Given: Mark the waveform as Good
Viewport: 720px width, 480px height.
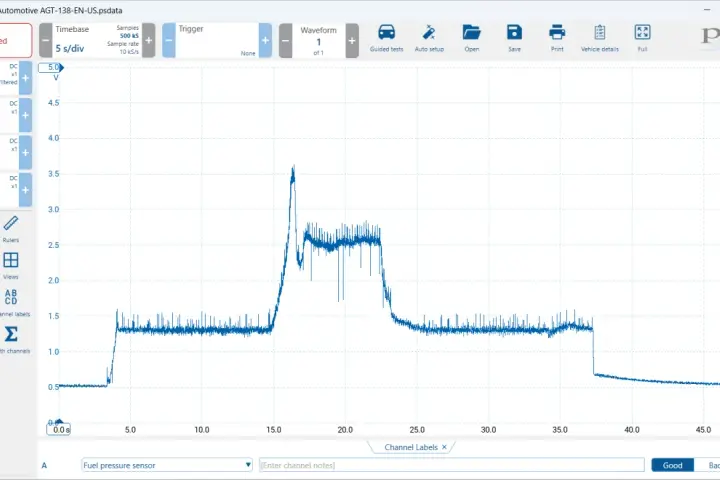Looking at the screenshot, I should point(672,465).
